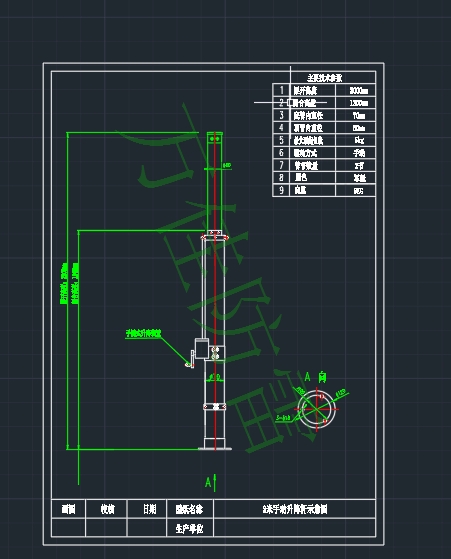Click the base plate at the mast bottom
The height and width of the screenshot is (559, 451).
point(215,448)
